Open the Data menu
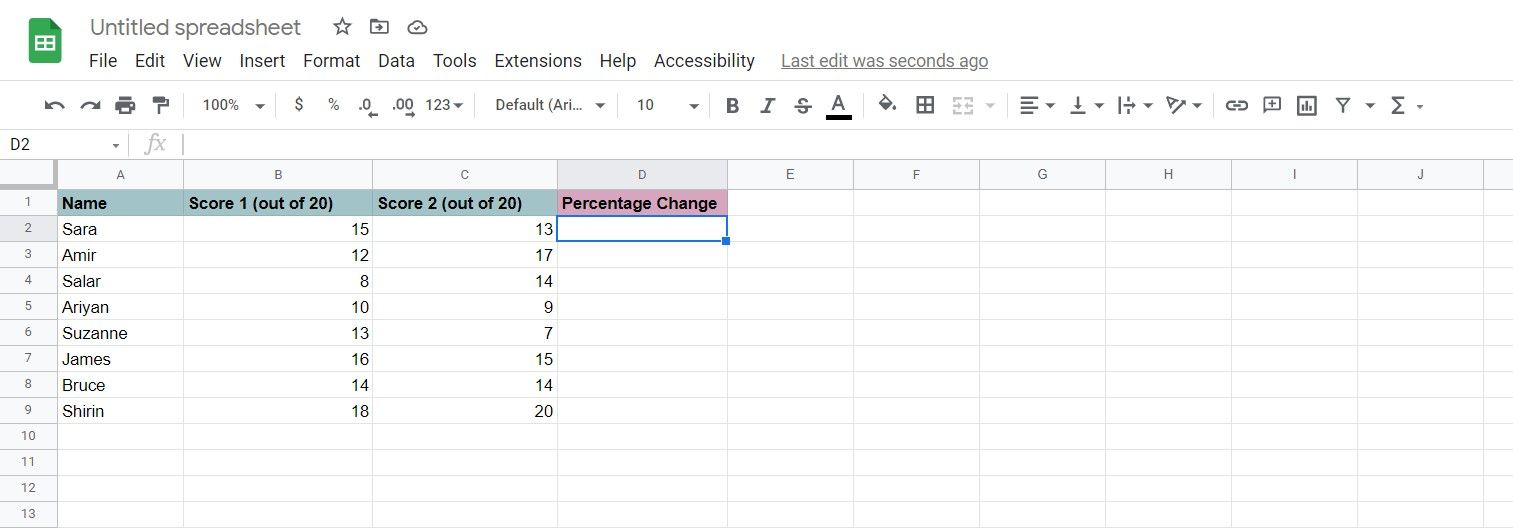The width and height of the screenshot is (1513, 528). [x=396, y=61]
